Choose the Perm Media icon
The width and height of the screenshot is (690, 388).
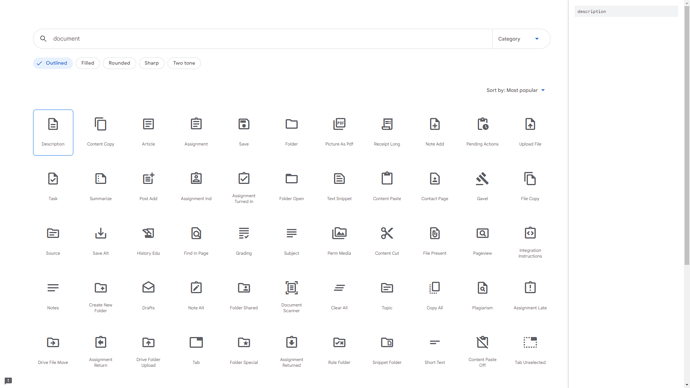339,233
